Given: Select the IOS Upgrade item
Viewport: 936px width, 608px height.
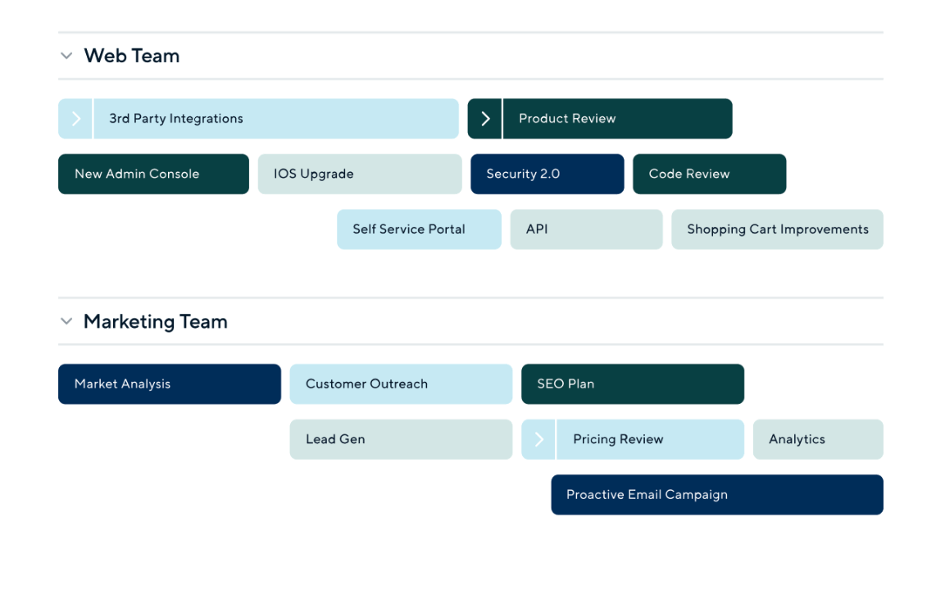Looking at the screenshot, I should (360, 174).
